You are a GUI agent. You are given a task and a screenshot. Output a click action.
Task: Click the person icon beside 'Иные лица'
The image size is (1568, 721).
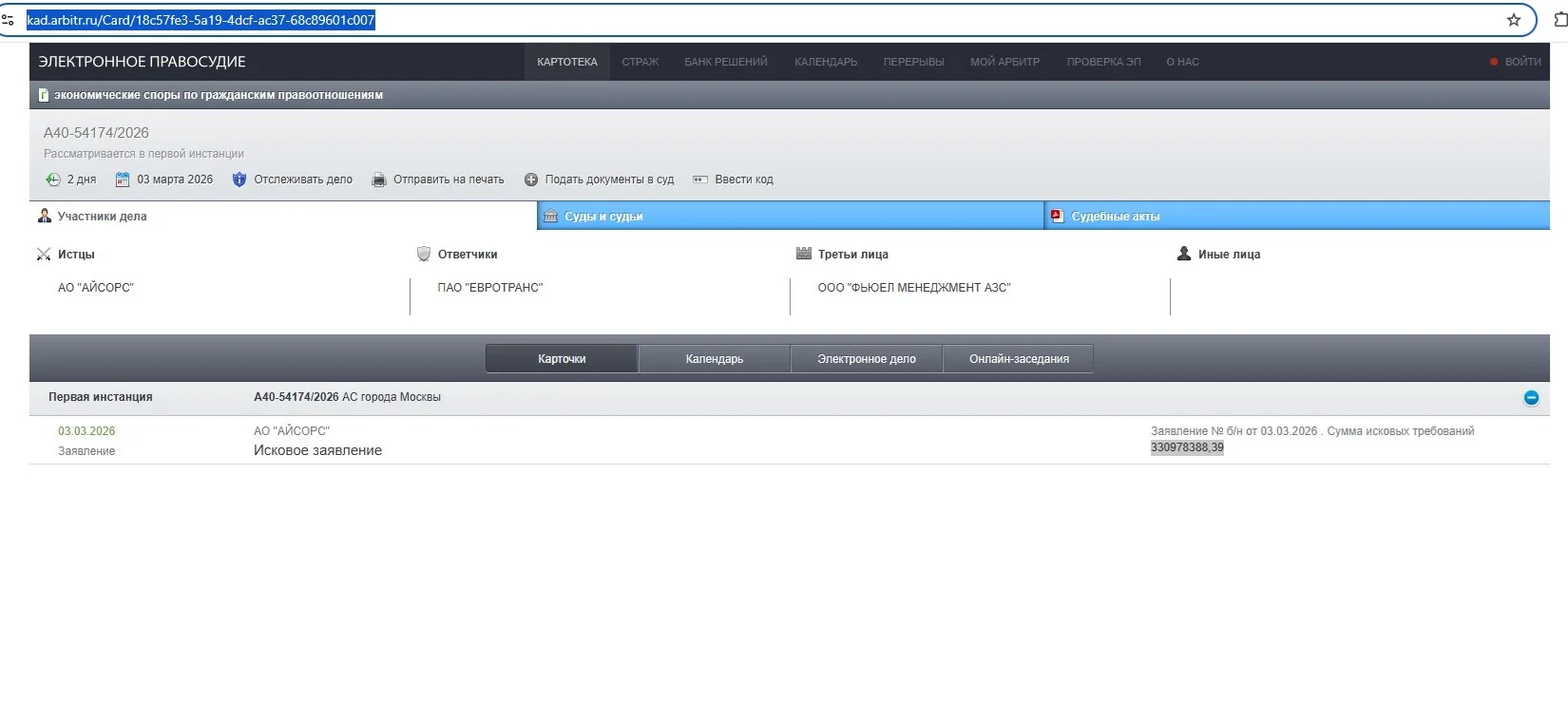click(x=1184, y=254)
